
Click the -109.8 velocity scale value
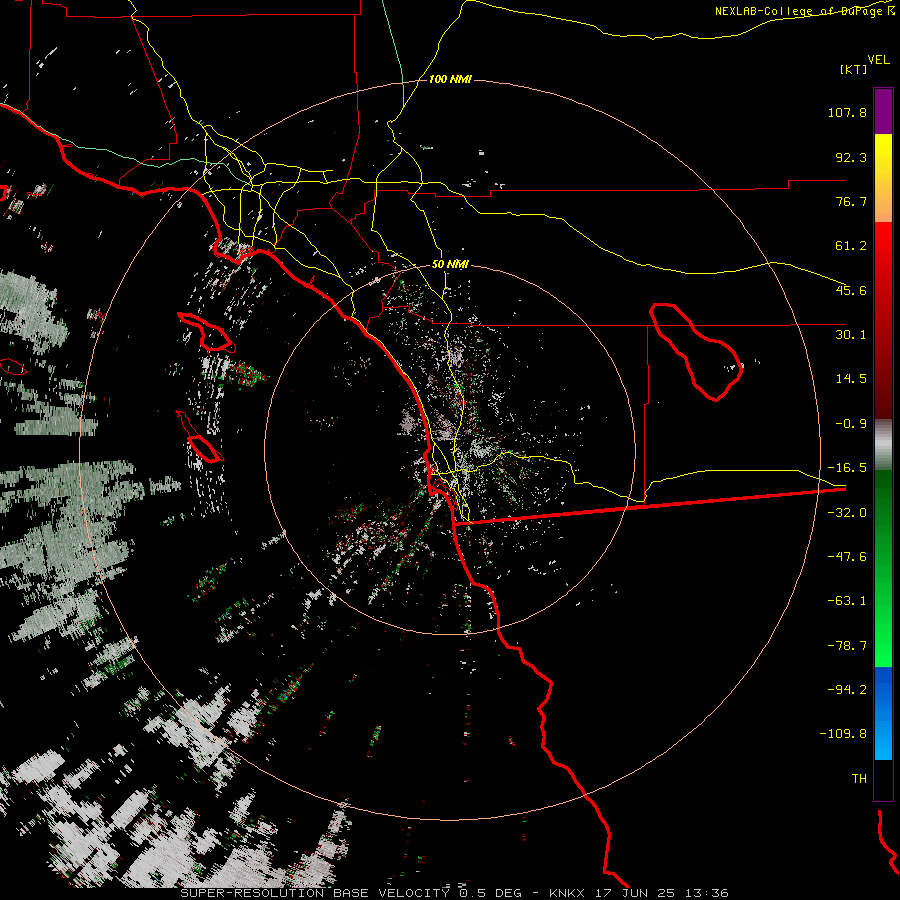(x=843, y=734)
